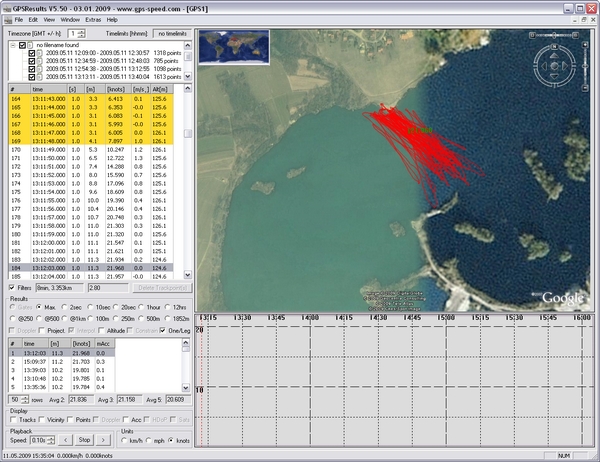Enable the Altitude checkbox
600x462 pixels.
tap(101, 330)
